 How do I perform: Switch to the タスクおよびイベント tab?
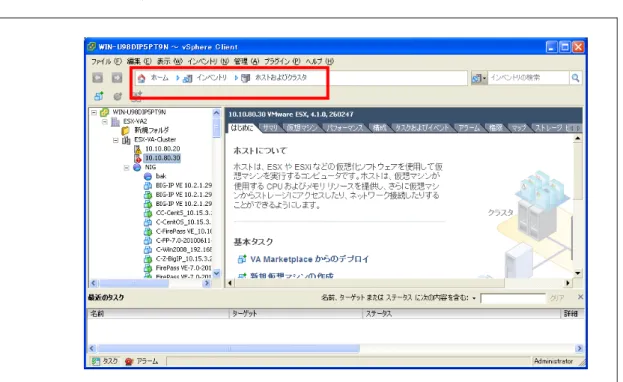(422, 128)
